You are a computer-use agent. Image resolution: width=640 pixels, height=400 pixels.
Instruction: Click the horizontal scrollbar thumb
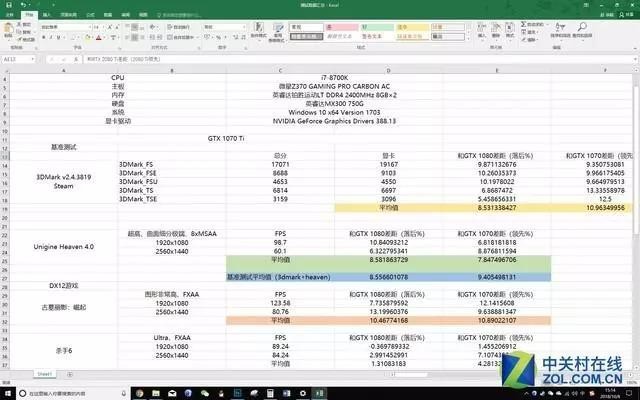click(x=410, y=374)
